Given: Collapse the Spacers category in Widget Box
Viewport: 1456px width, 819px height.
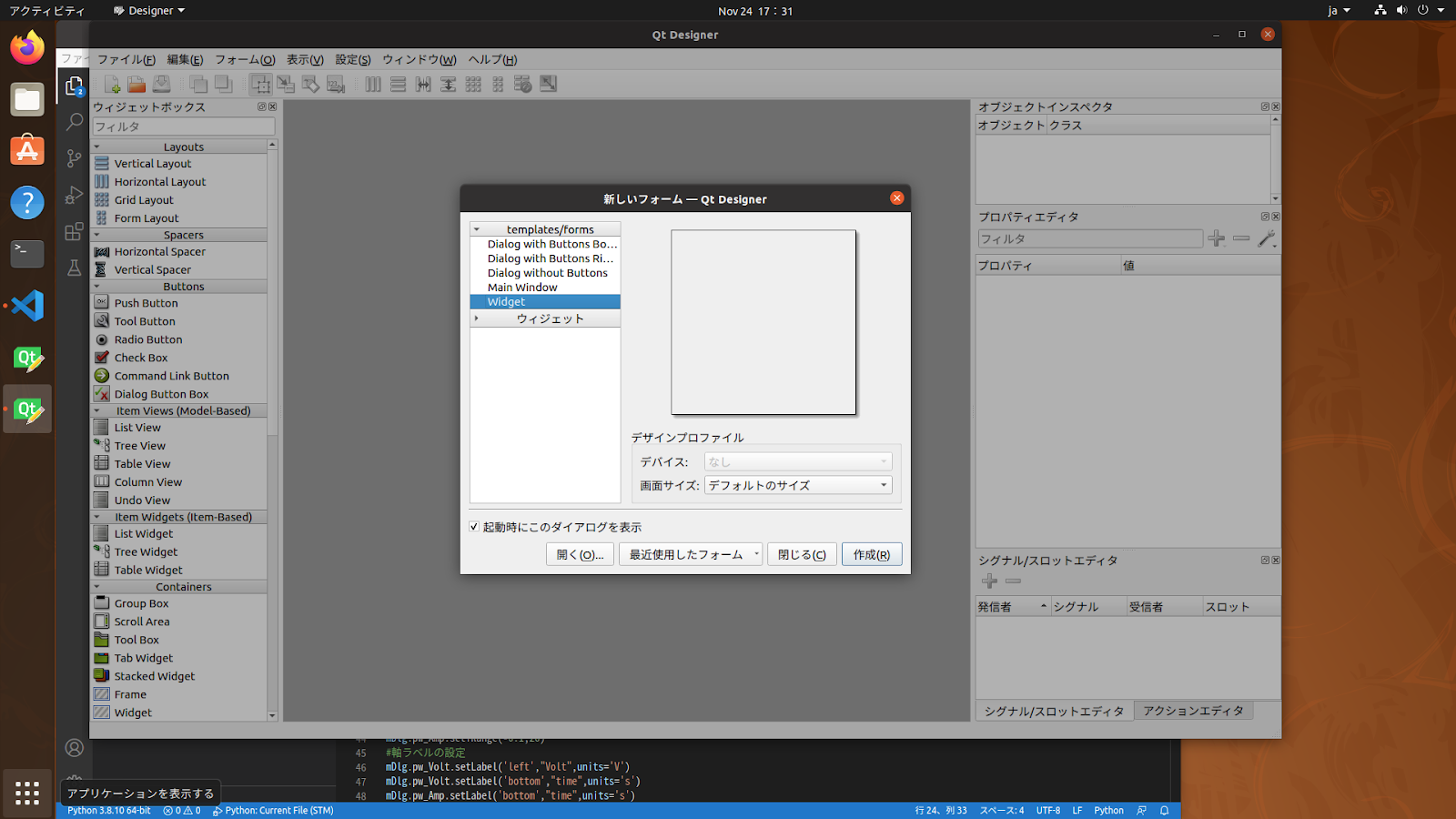Looking at the screenshot, I should (97, 235).
